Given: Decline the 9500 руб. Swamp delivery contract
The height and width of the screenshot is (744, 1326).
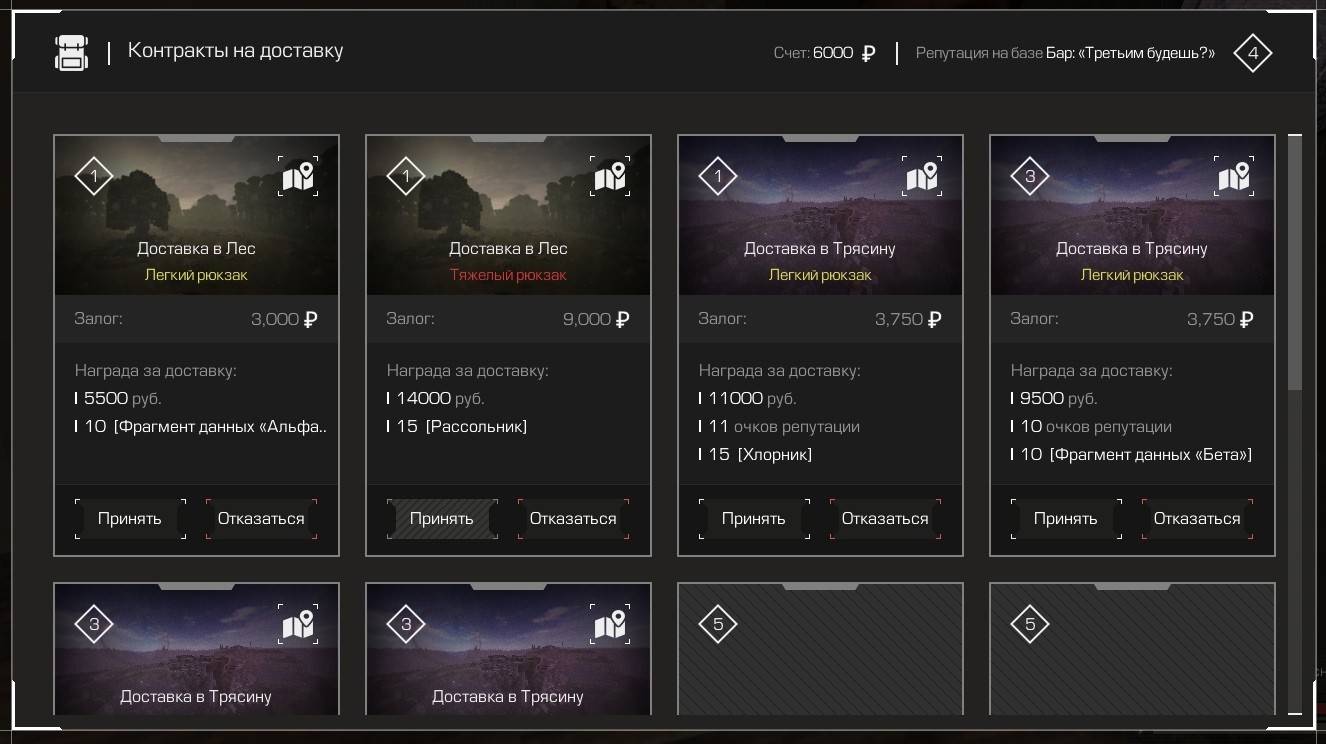Looking at the screenshot, I should 1197,519.
